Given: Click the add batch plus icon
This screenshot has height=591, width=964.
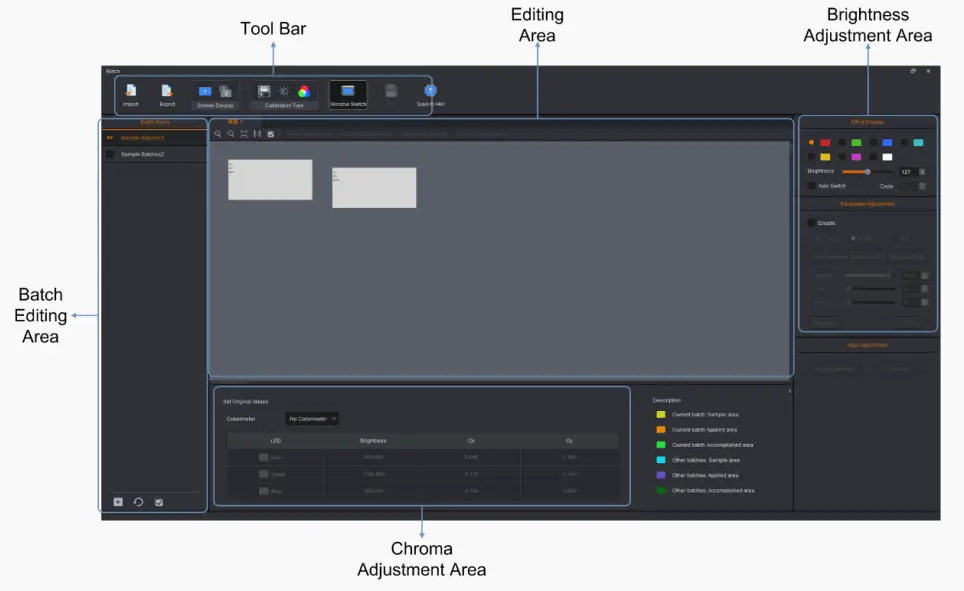Looking at the screenshot, I should coord(118,501).
